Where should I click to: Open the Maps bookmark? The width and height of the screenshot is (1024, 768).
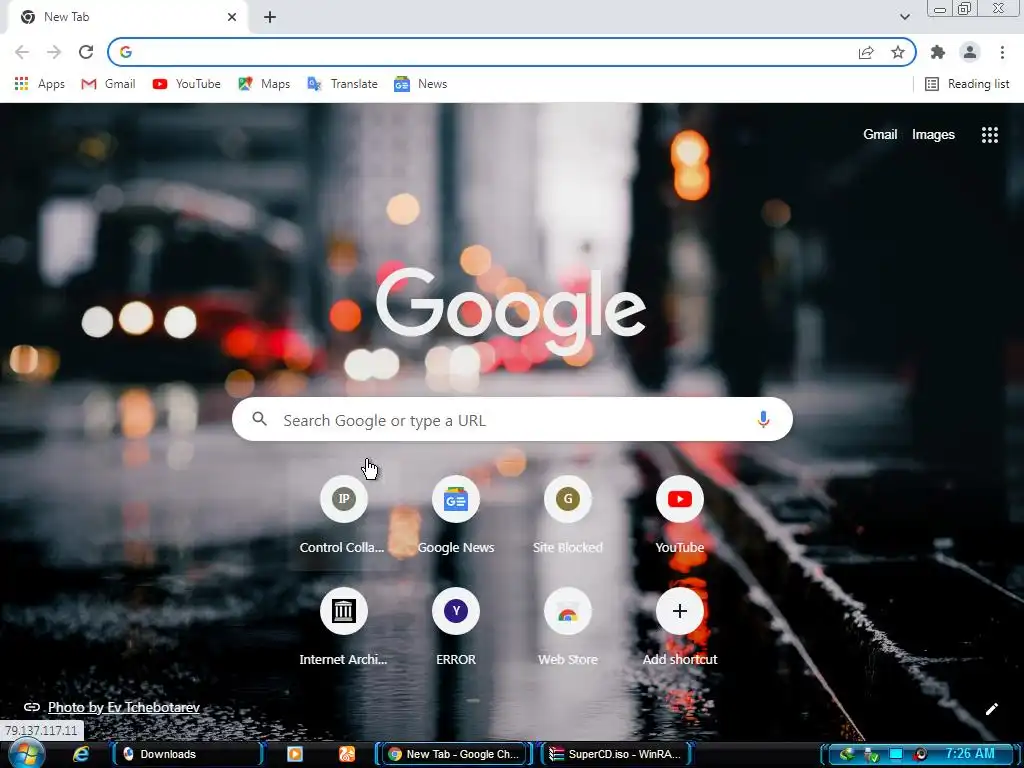point(264,84)
